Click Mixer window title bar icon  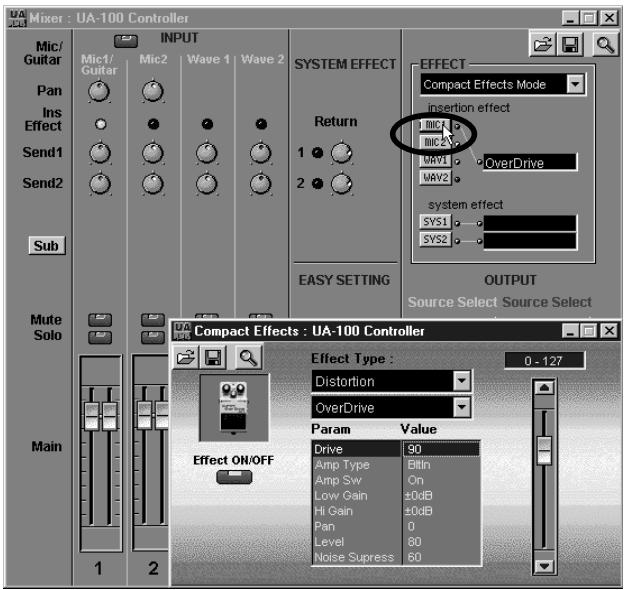tap(17, 18)
